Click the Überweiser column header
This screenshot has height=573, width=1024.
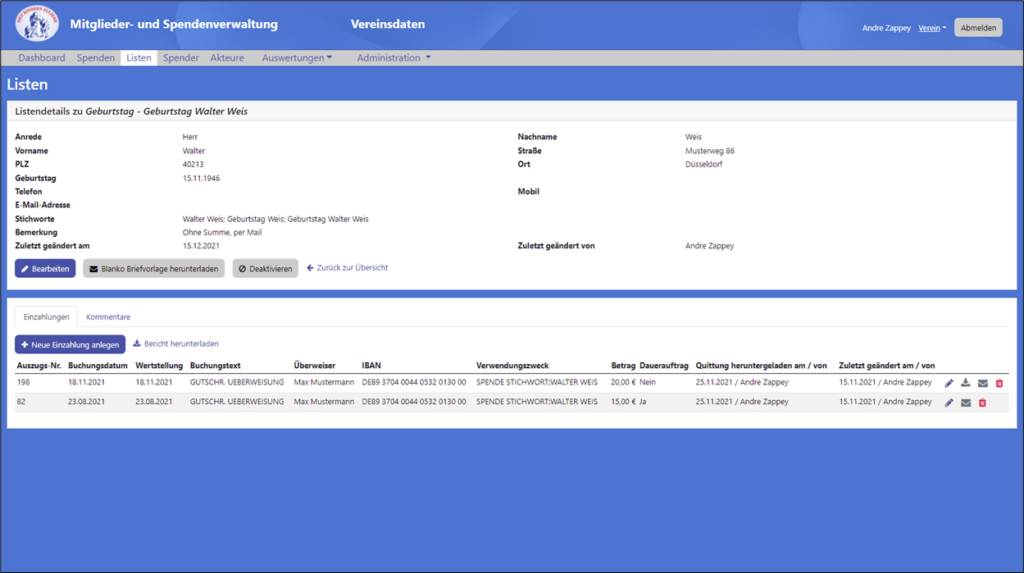tap(315, 366)
